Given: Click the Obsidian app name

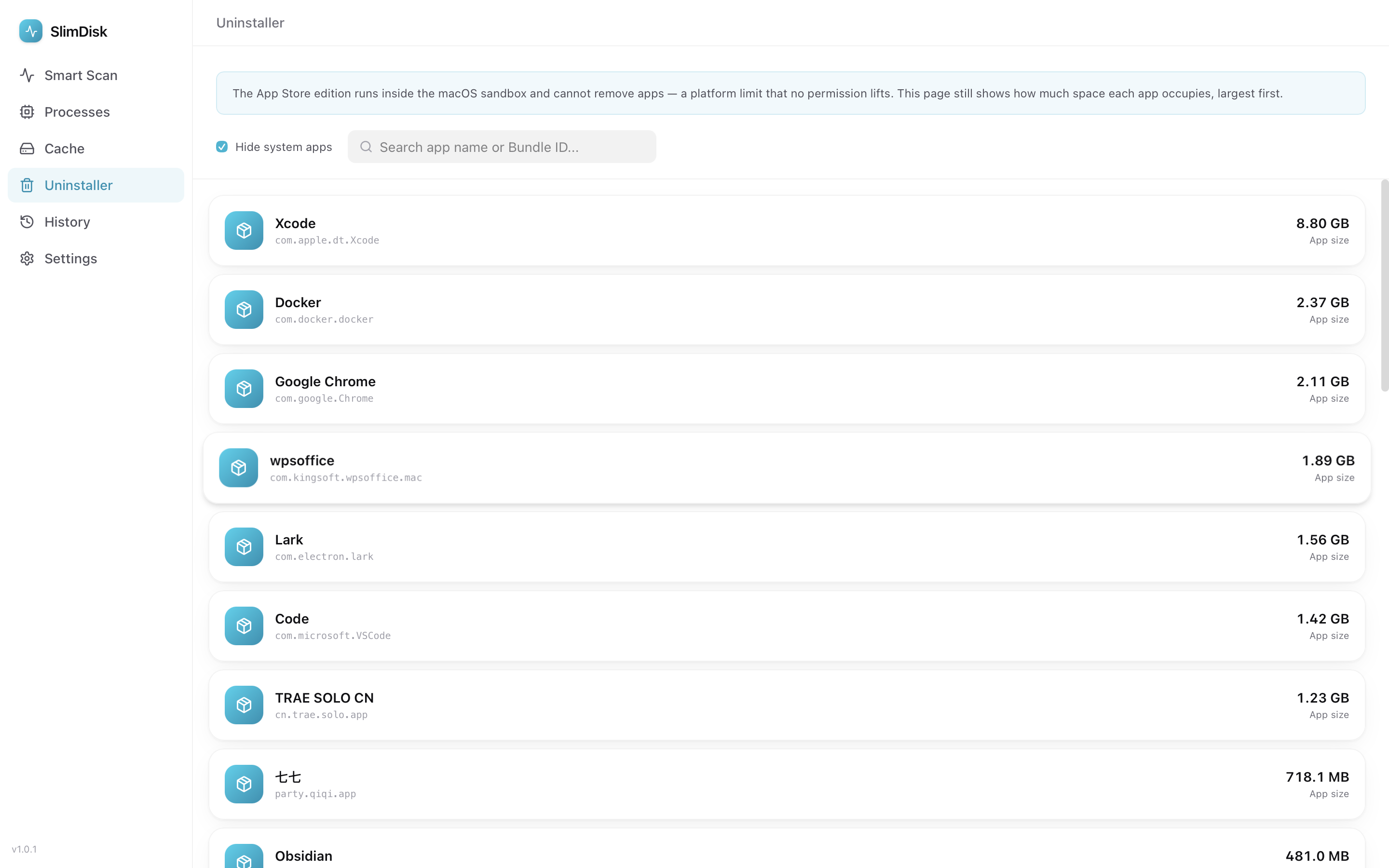Looking at the screenshot, I should tap(304, 856).
